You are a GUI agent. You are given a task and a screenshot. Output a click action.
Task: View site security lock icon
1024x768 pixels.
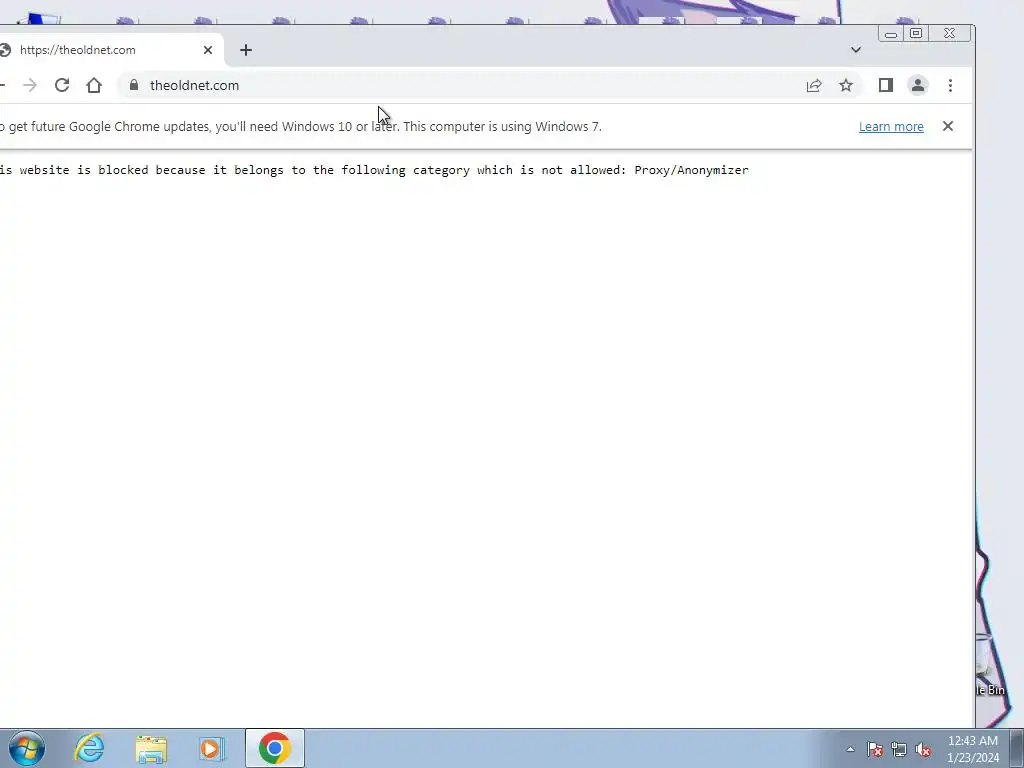134,86
